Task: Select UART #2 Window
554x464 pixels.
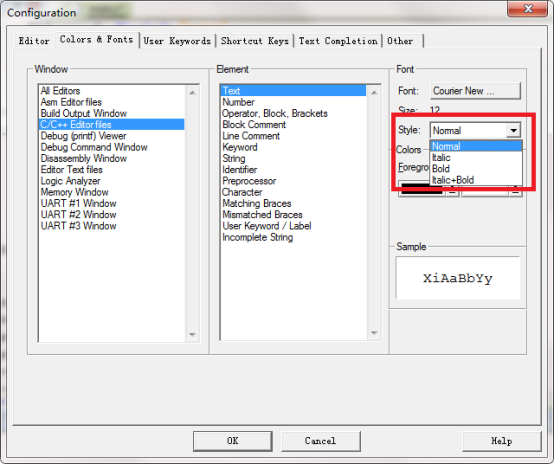Action: point(112,215)
